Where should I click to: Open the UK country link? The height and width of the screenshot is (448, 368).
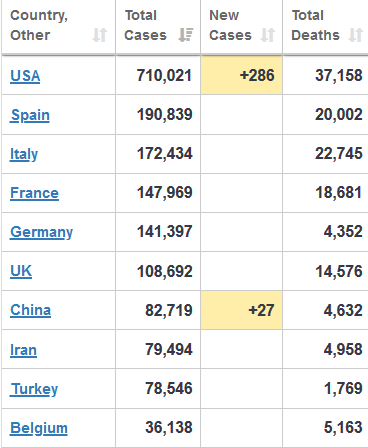click(21, 271)
